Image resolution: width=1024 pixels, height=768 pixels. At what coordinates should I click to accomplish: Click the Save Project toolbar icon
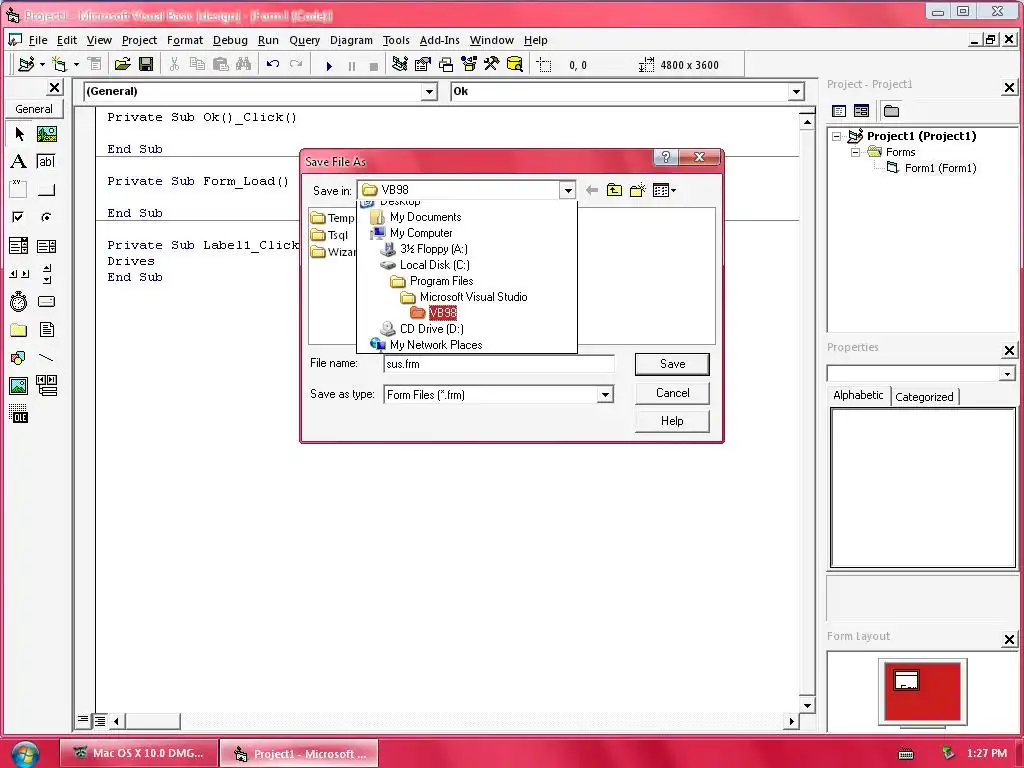(146, 64)
